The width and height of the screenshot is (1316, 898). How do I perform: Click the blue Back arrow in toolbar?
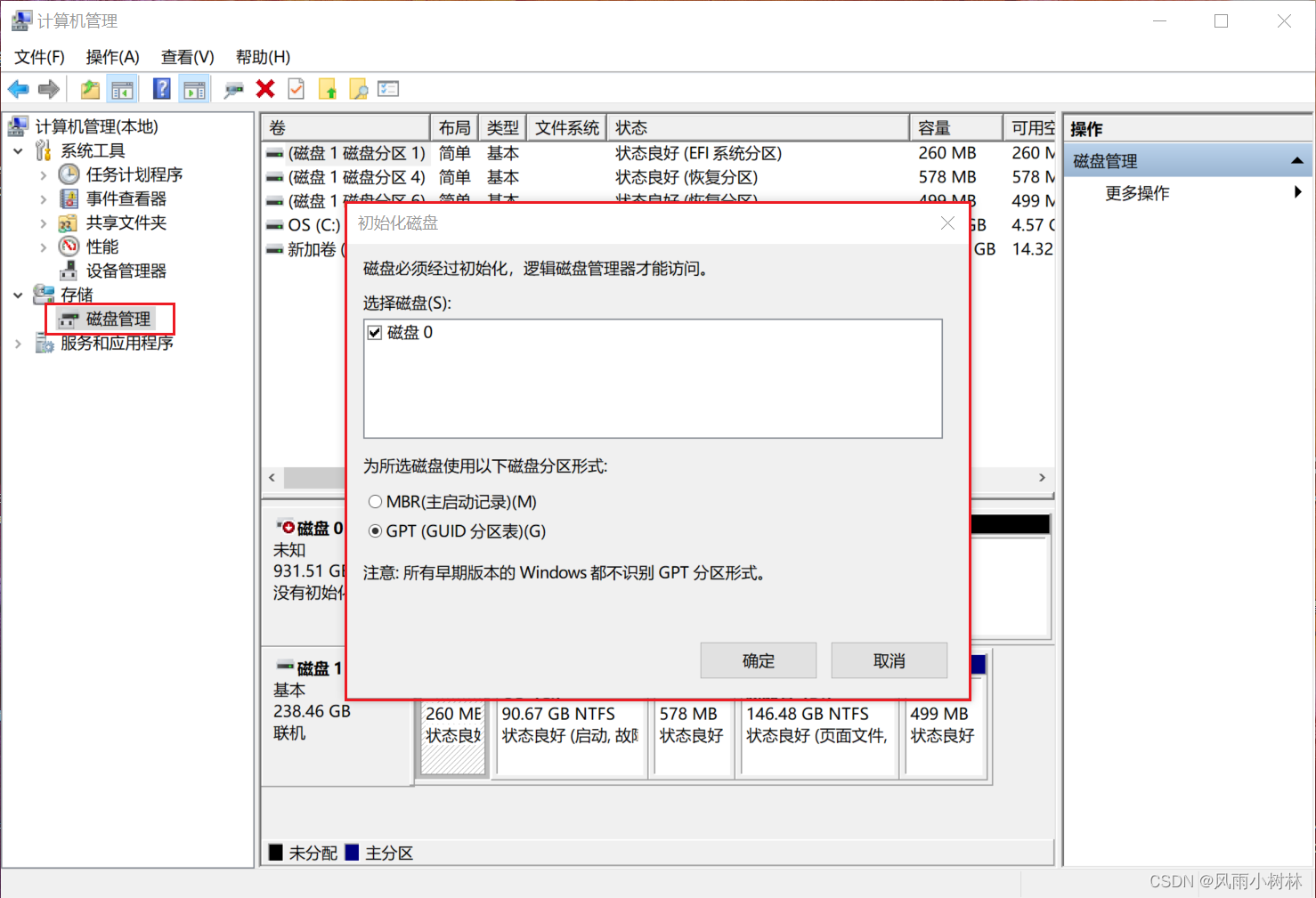pos(19,89)
